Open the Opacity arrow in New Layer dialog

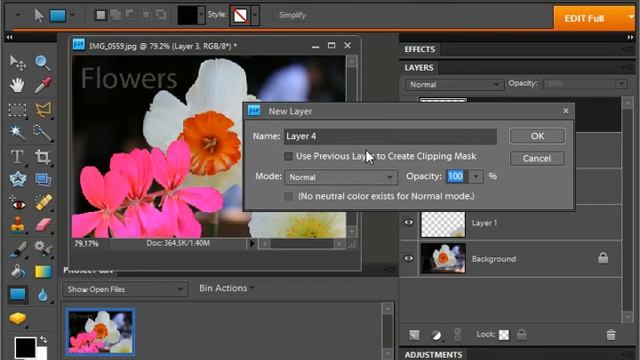point(476,177)
